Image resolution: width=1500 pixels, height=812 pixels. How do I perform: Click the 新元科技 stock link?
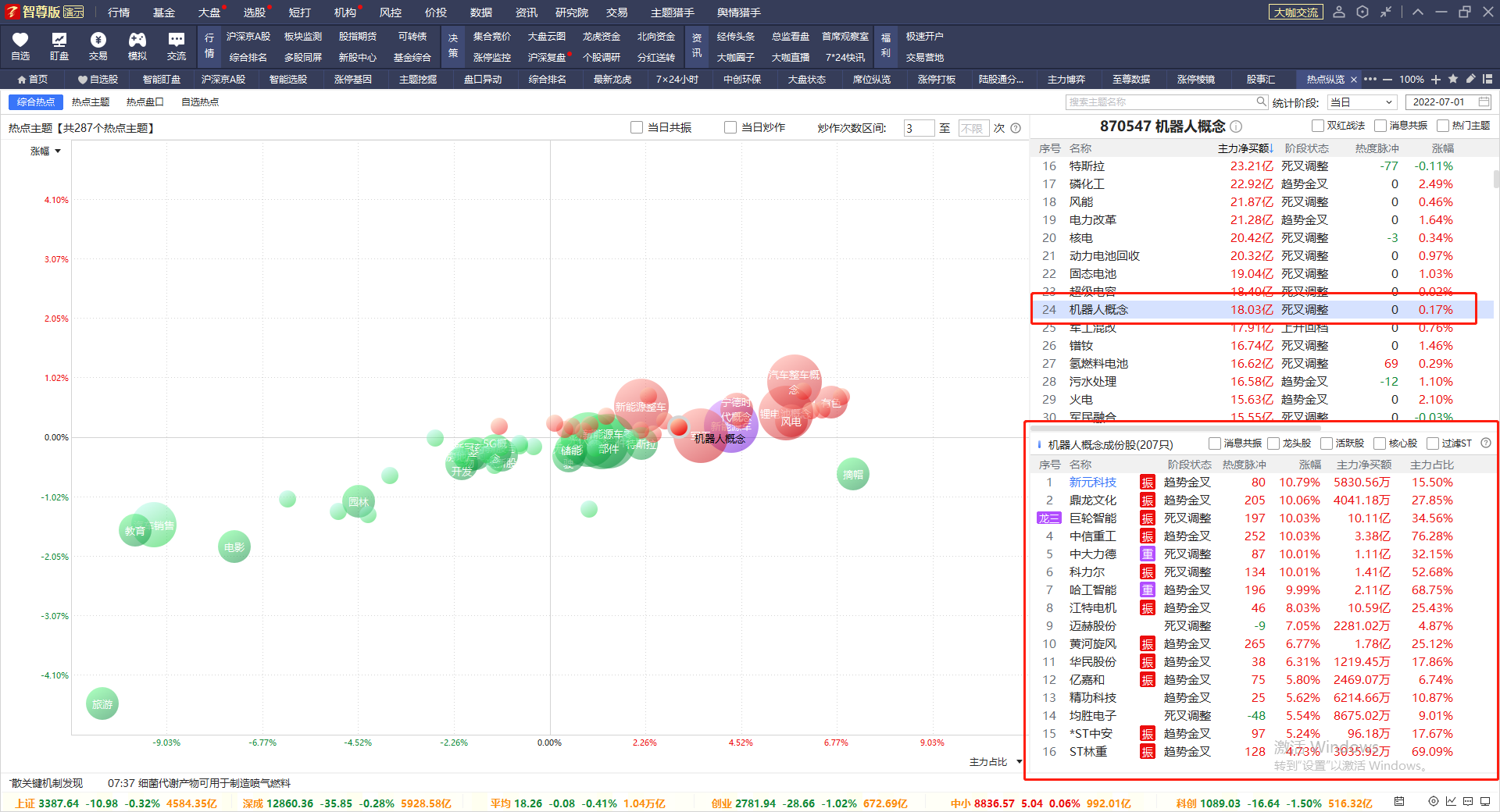(x=1093, y=483)
